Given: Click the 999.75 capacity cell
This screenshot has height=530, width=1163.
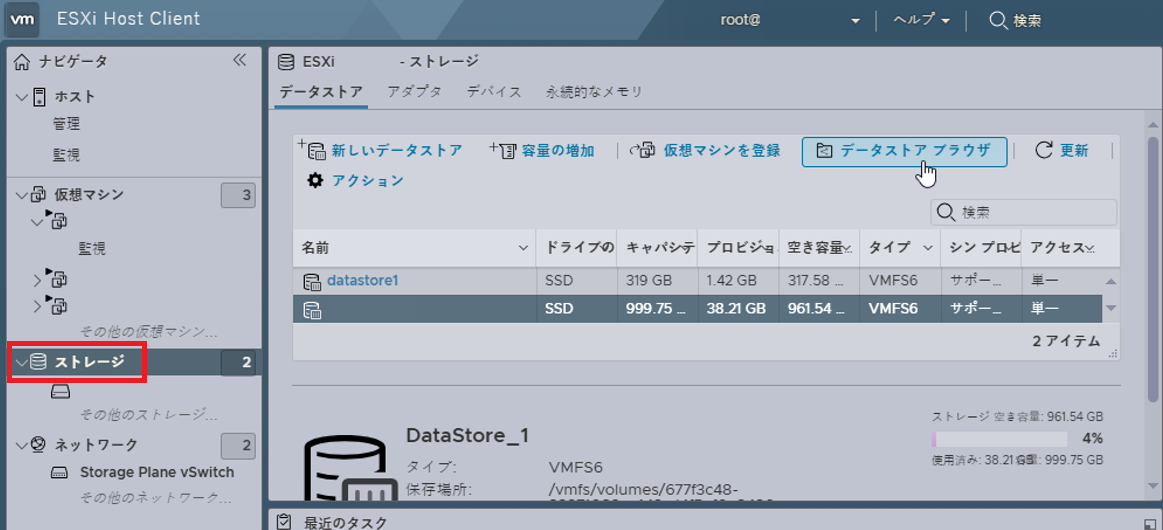Looking at the screenshot, I should click(x=657, y=309).
